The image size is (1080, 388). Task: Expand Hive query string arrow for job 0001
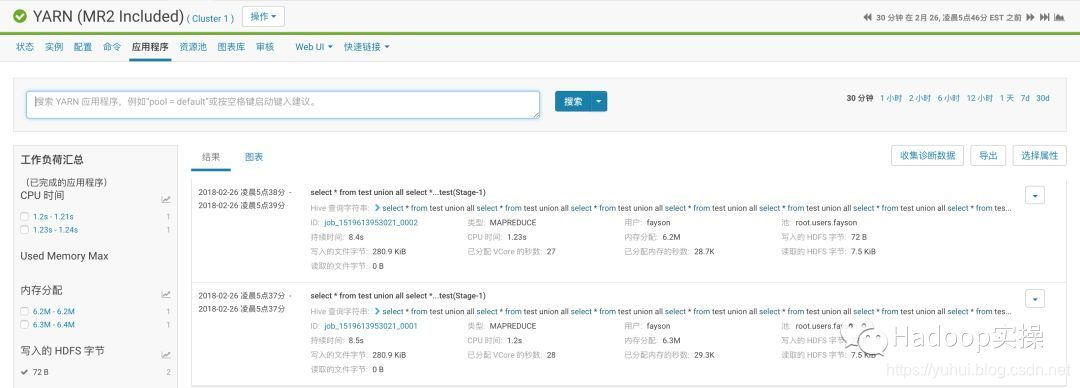[377, 312]
